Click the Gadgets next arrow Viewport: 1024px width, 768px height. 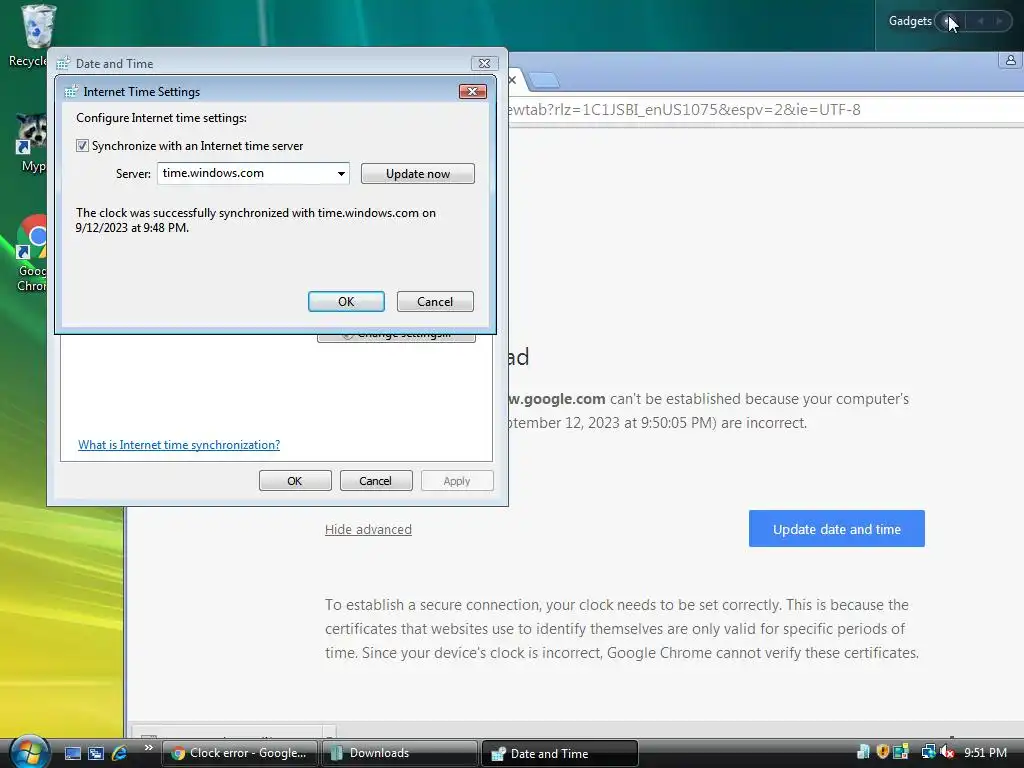[x=999, y=21]
